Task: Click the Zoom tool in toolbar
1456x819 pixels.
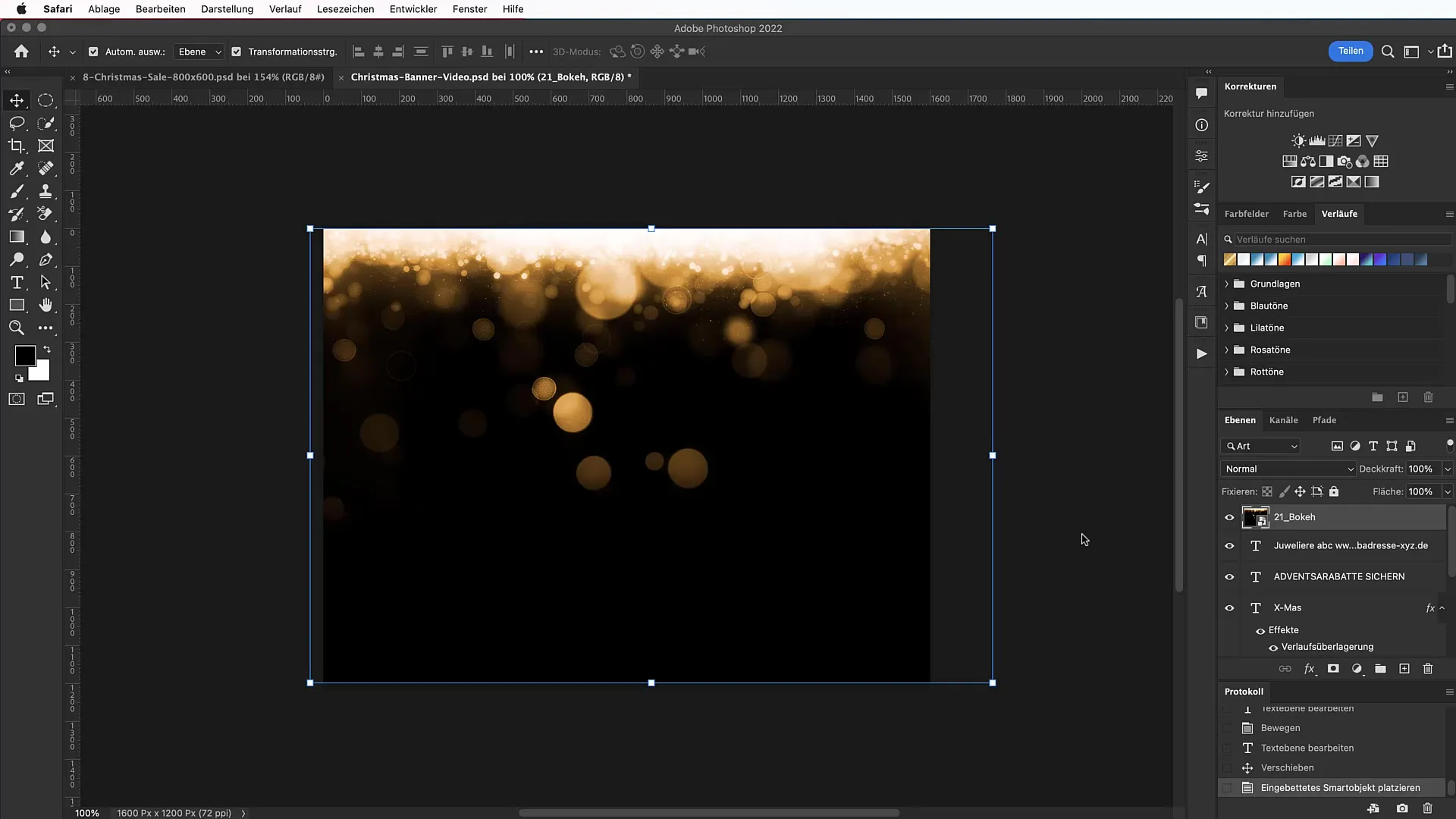Action: 17,327
